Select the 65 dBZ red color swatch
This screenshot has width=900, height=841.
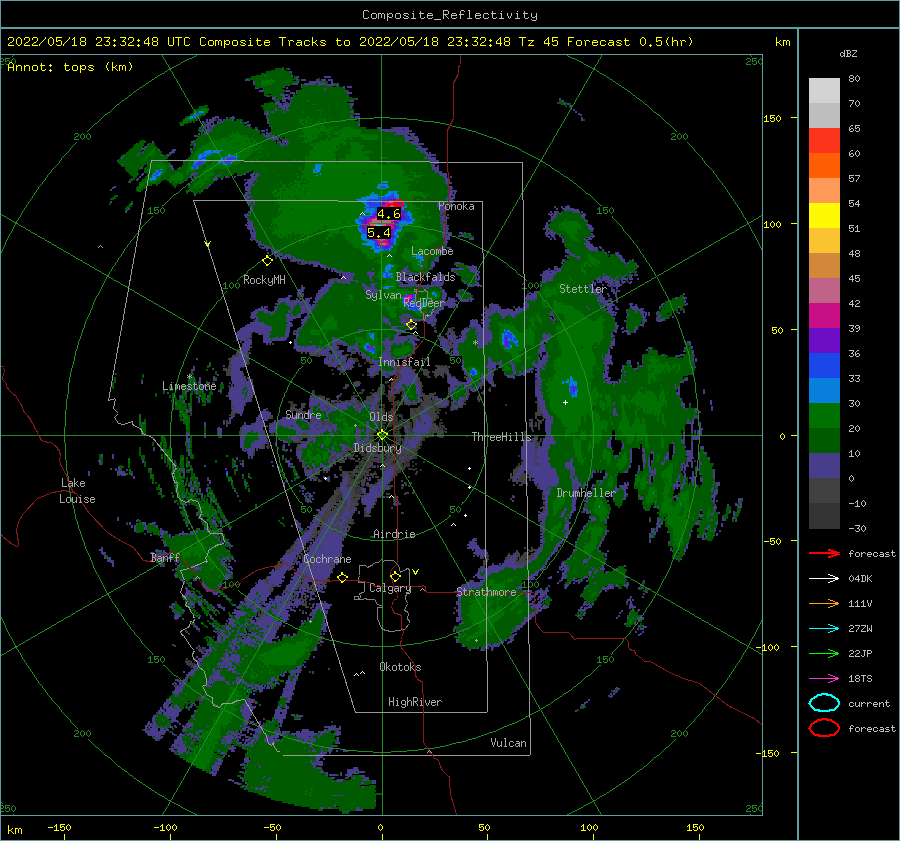pyautogui.click(x=824, y=141)
